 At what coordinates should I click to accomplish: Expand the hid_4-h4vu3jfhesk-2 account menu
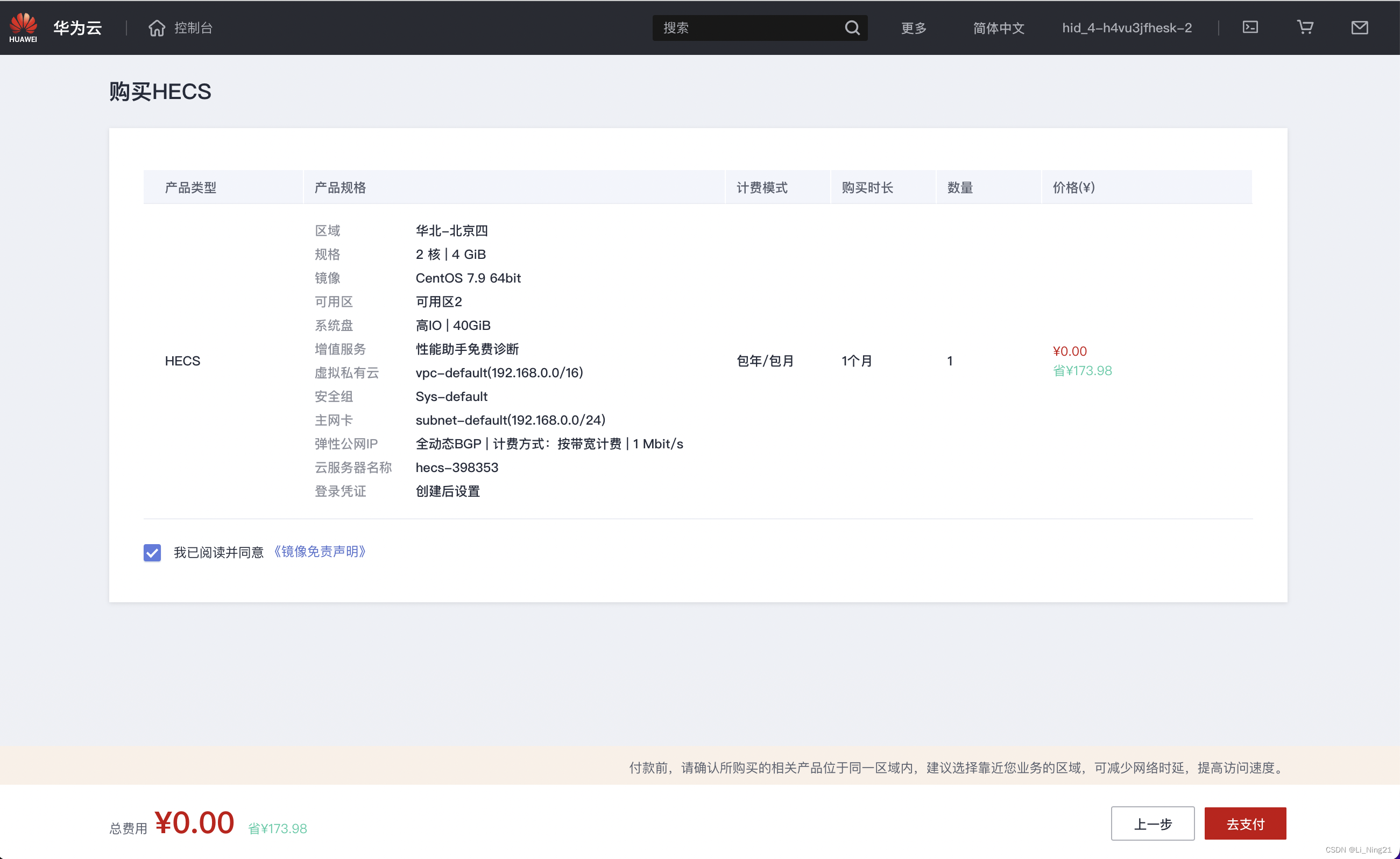pos(1127,28)
